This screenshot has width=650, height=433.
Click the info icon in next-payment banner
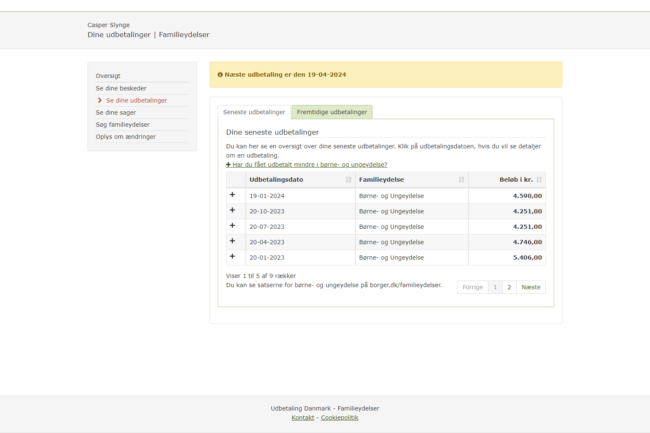(220, 75)
